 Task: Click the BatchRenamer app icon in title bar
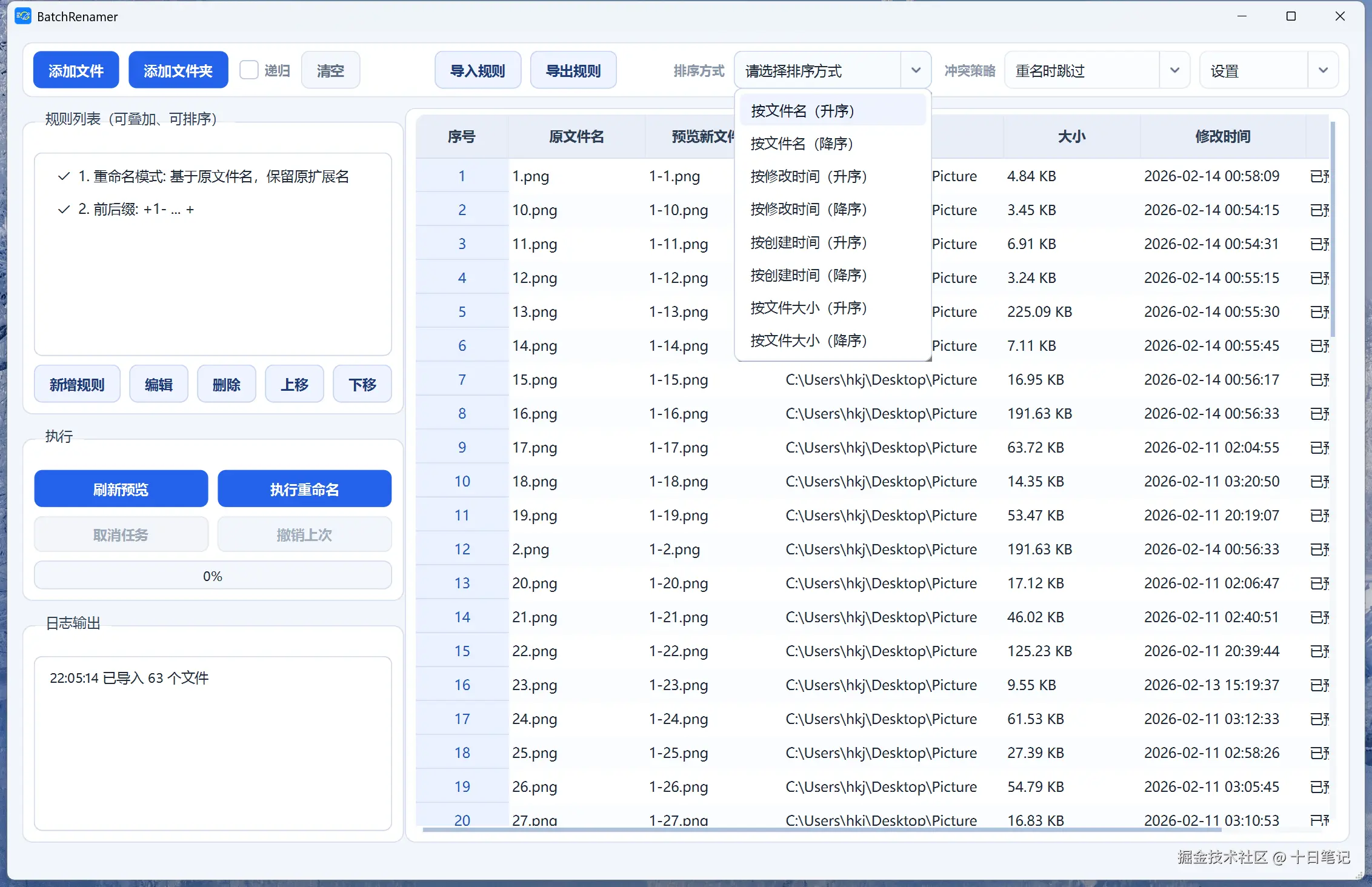click(x=23, y=16)
